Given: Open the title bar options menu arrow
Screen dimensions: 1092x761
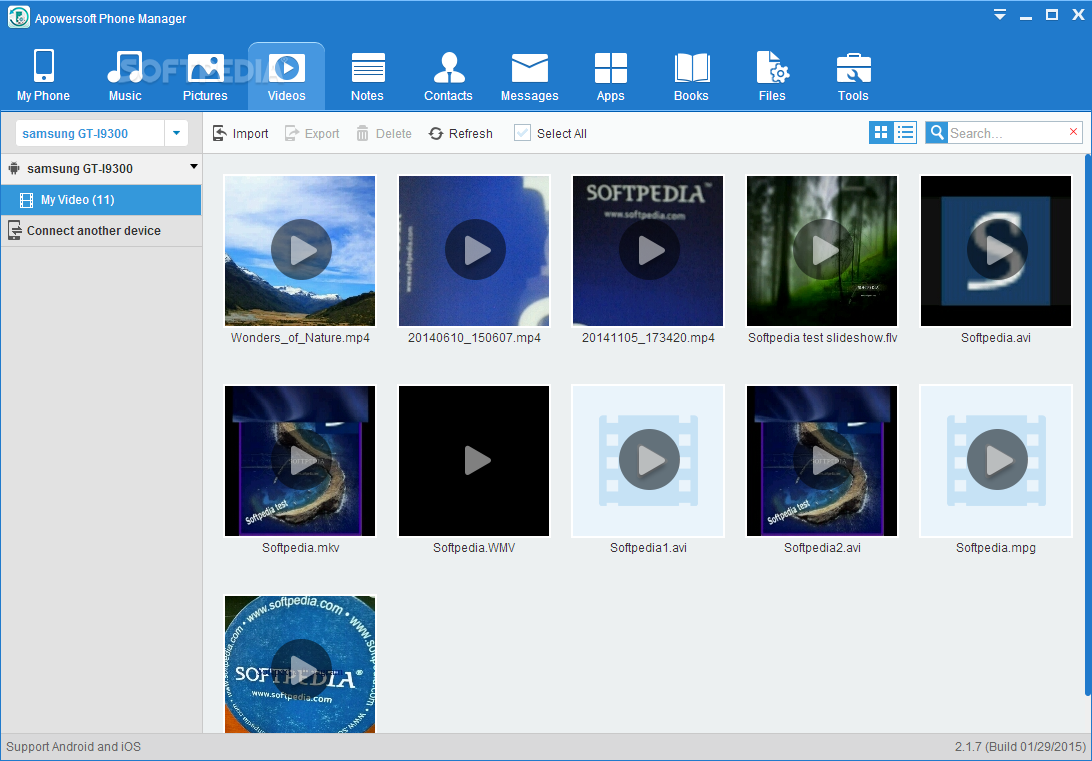Looking at the screenshot, I should point(999,15).
